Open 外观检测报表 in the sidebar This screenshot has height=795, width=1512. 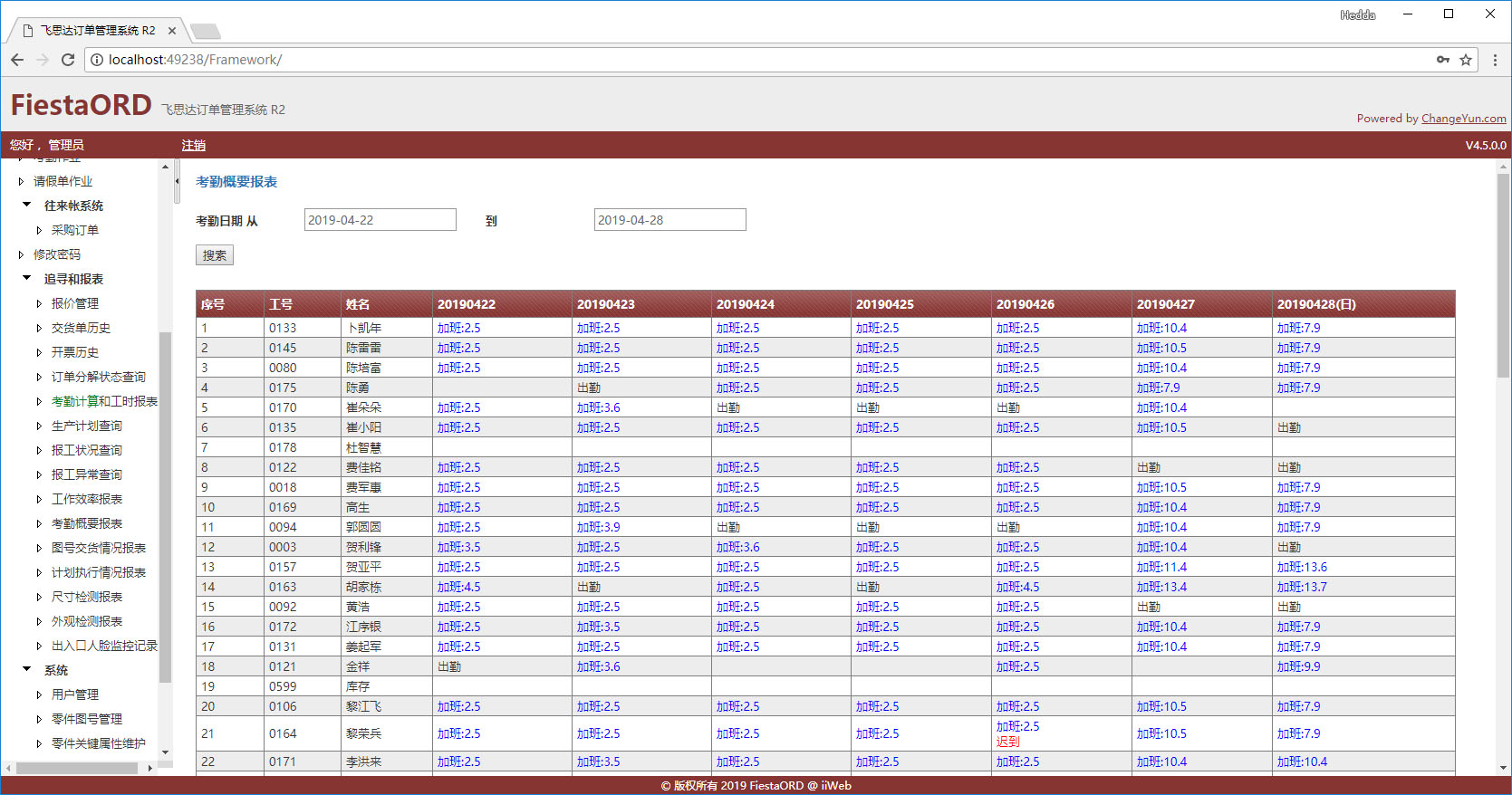point(86,621)
